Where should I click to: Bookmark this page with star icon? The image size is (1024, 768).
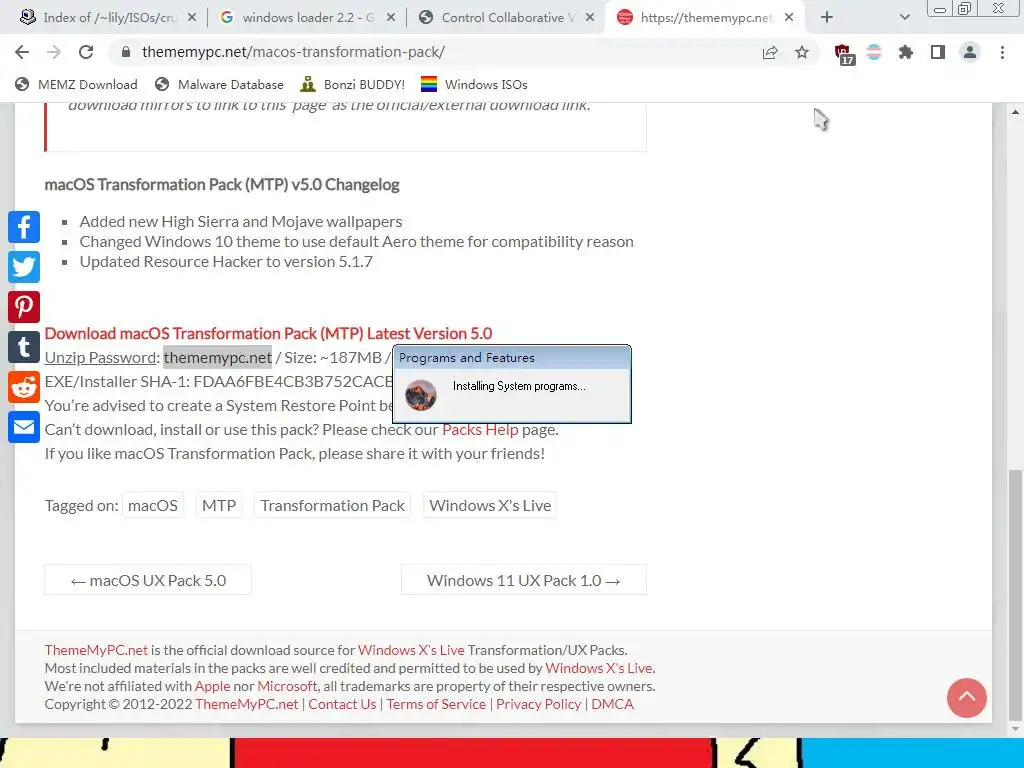pyautogui.click(x=802, y=53)
